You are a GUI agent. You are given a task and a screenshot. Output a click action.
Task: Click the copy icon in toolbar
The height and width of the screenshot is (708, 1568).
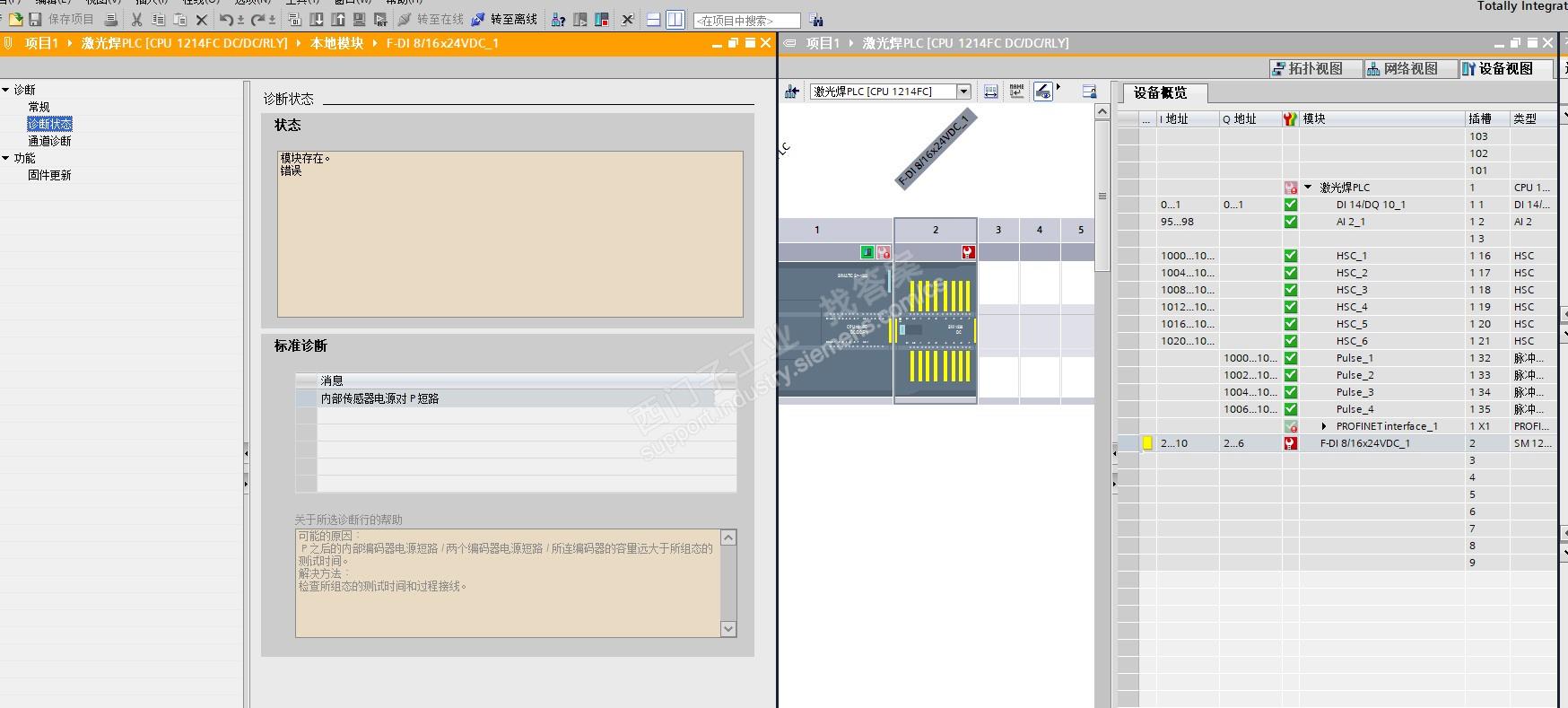[158, 19]
